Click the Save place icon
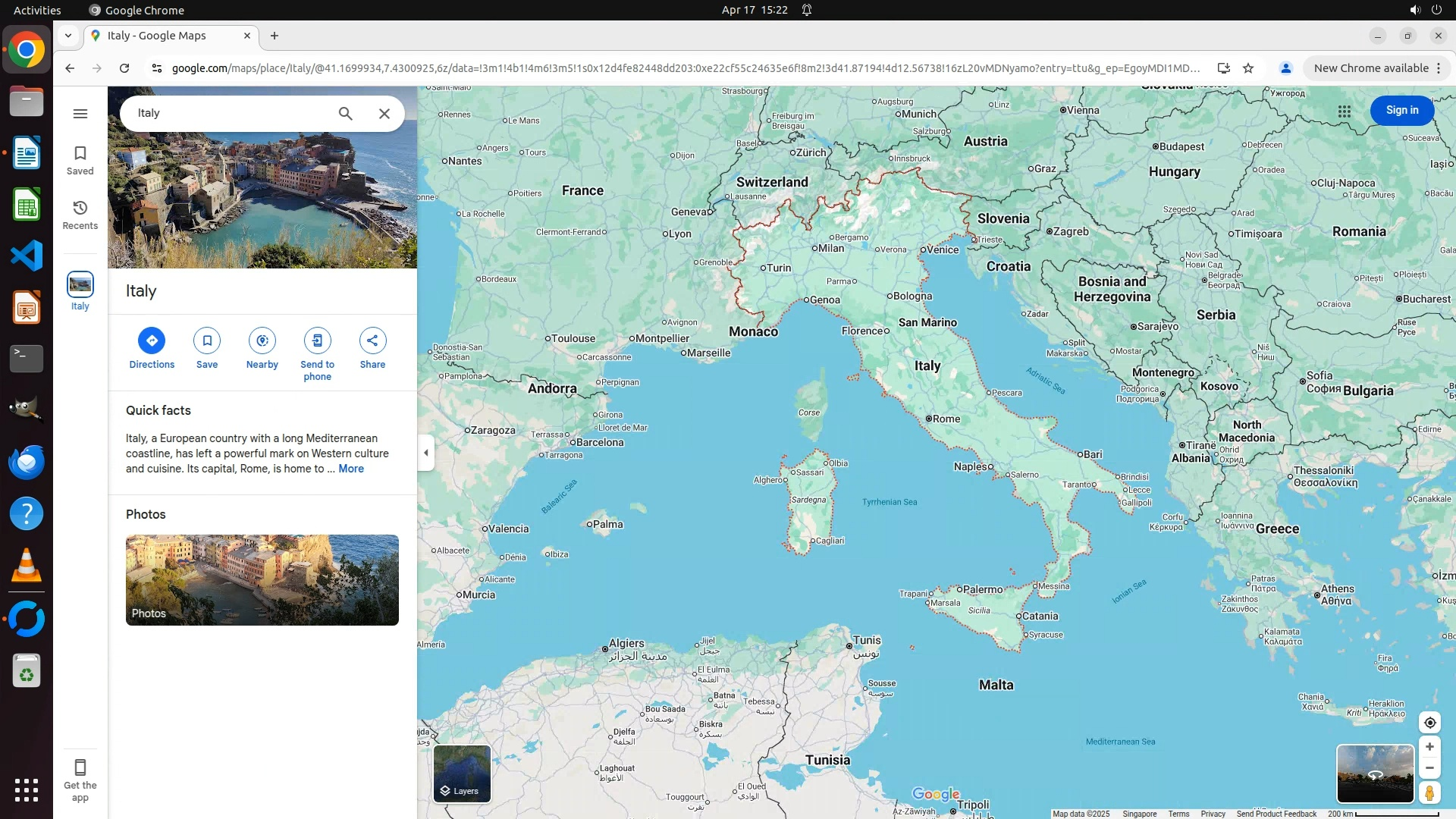 207,340
